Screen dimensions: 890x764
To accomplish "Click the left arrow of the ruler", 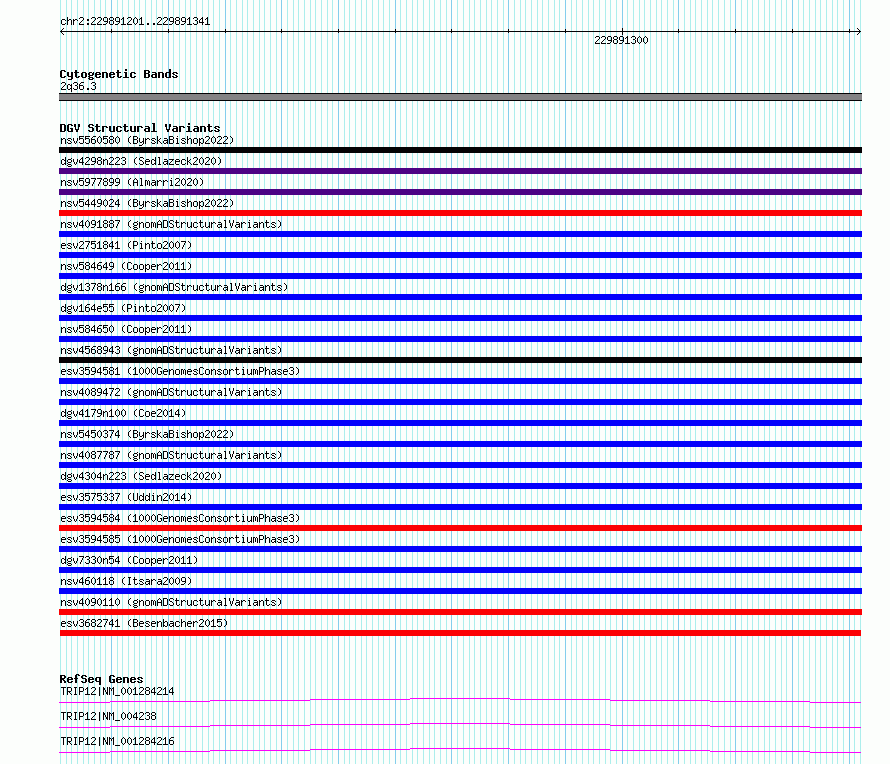I will coord(62,32).
